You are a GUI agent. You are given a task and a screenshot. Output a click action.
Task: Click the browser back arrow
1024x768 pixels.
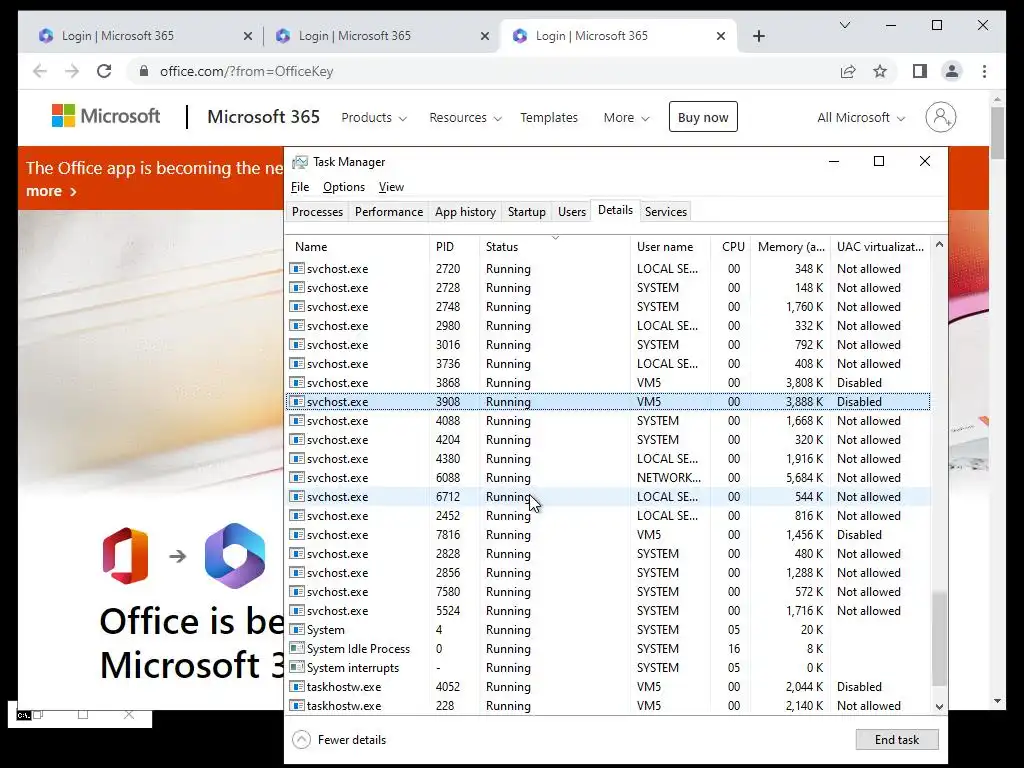click(x=40, y=71)
